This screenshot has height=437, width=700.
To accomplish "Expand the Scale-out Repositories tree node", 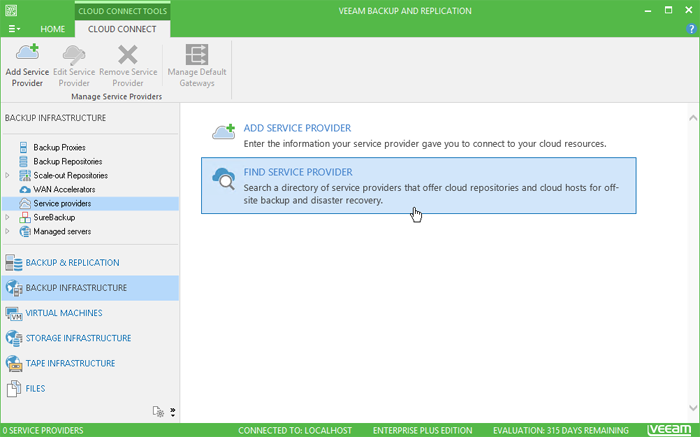I will [7, 175].
